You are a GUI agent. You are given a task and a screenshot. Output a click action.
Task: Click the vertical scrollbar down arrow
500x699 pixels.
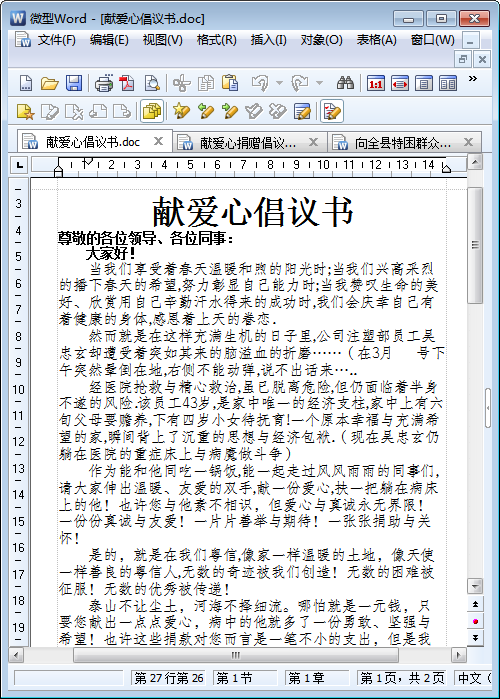pyautogui.click(x=475, y=586)
